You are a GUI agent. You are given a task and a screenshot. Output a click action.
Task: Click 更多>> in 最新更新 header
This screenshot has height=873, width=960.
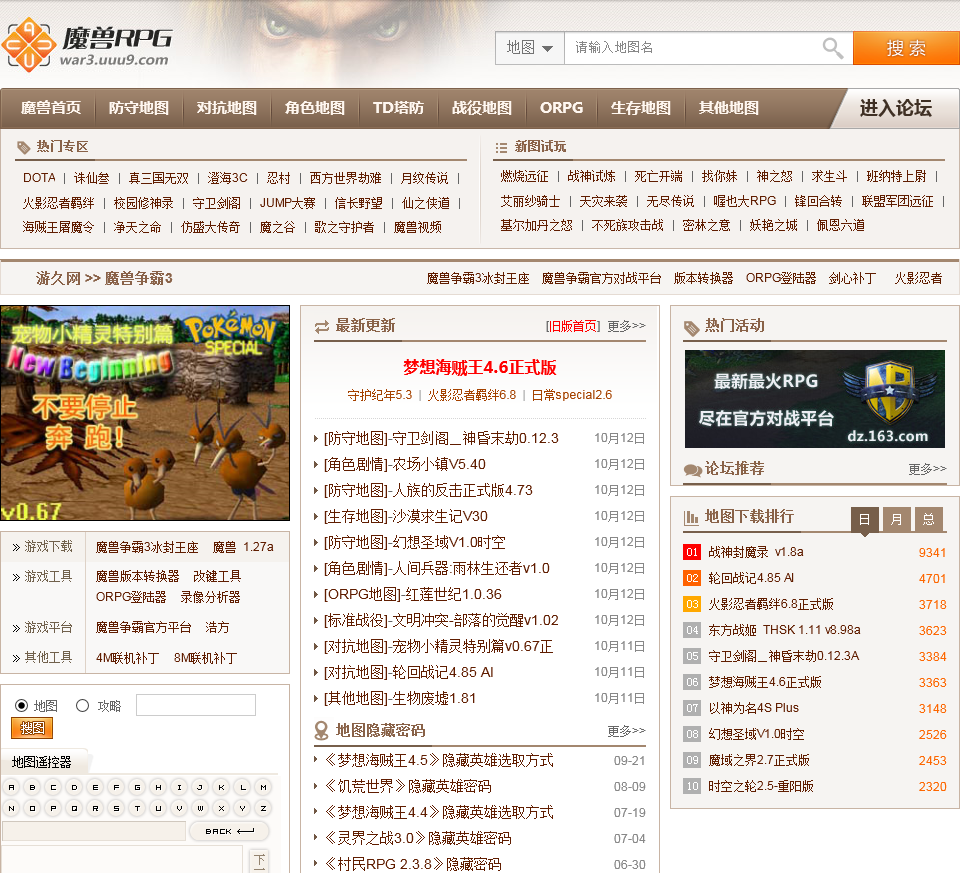pyautogui.click(x=626, y=326)
